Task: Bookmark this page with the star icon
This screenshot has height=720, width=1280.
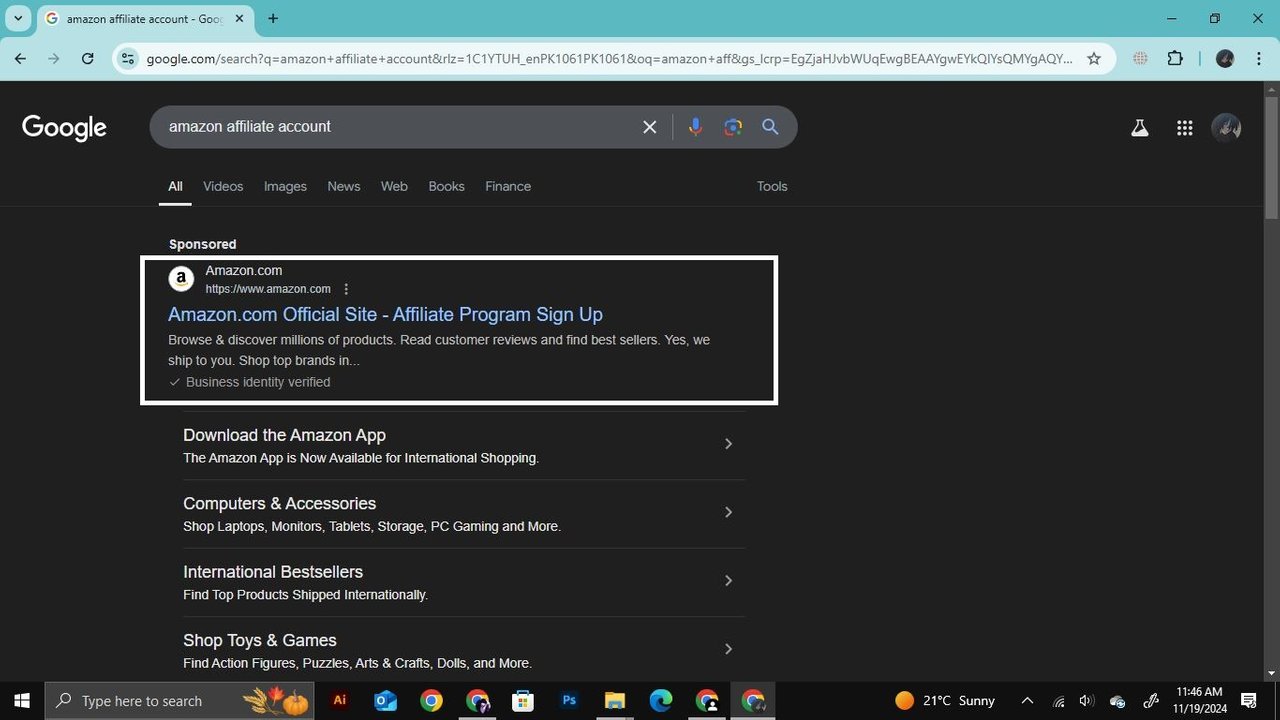Action: [1094, 59]
